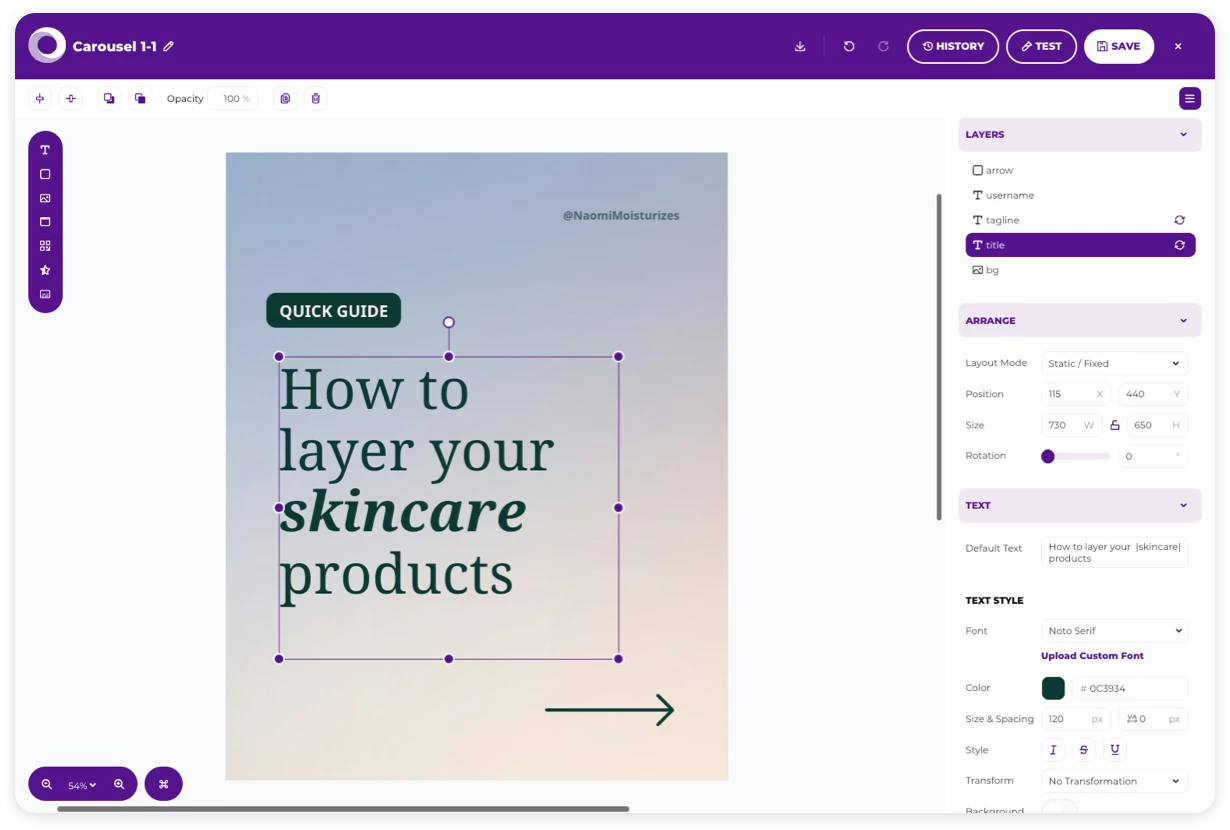1230x830 pixels.
Task: Click the dark green text color swatch
Action: (x=1053, y=688)
